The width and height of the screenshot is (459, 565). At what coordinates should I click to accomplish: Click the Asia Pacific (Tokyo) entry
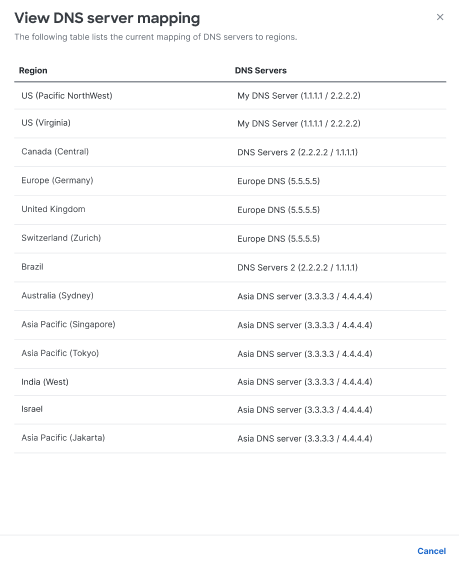tap(60, 353)
